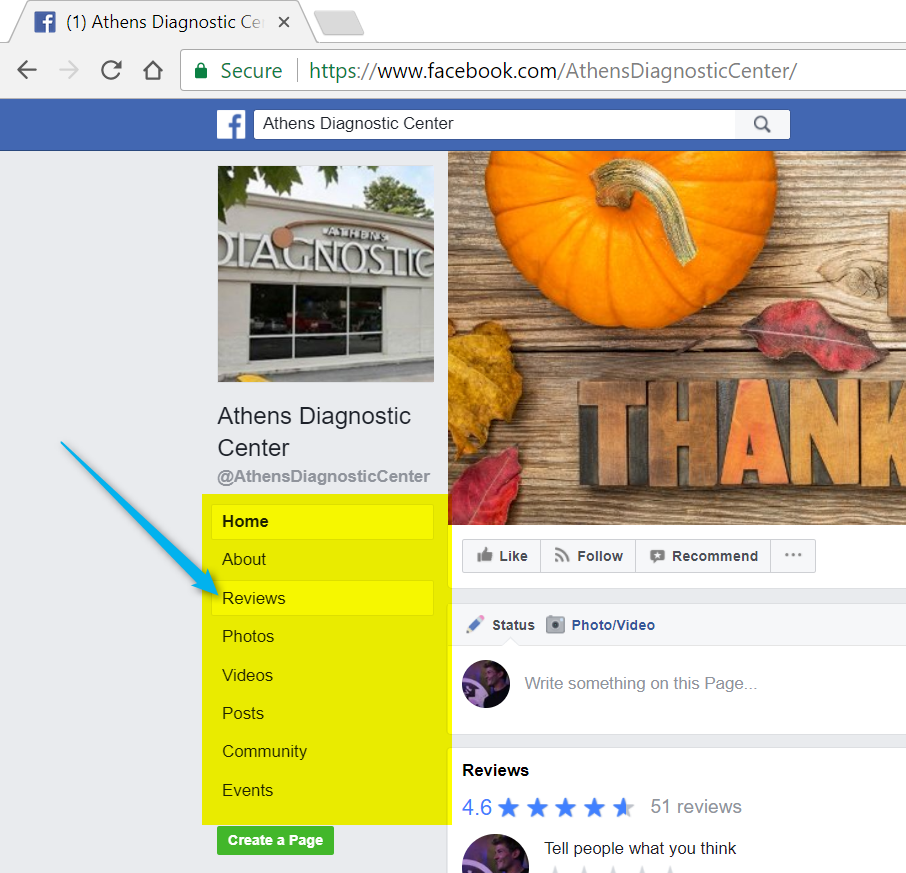Click the 4.6 star rating
The image size is (906, 873).
tap(548, 807)
